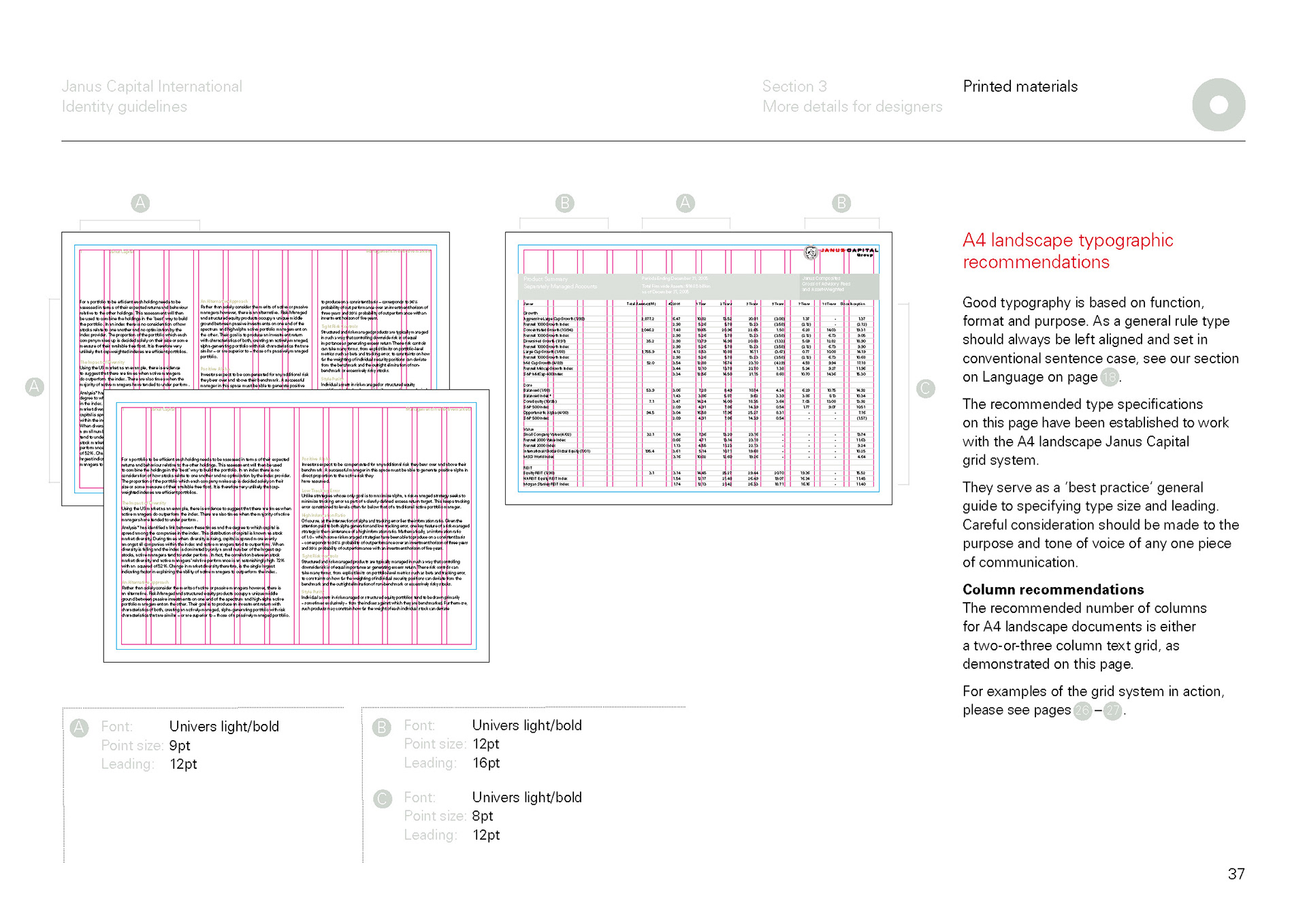
Task: Click marker B above table's left columns
Action: click(564, 203)
